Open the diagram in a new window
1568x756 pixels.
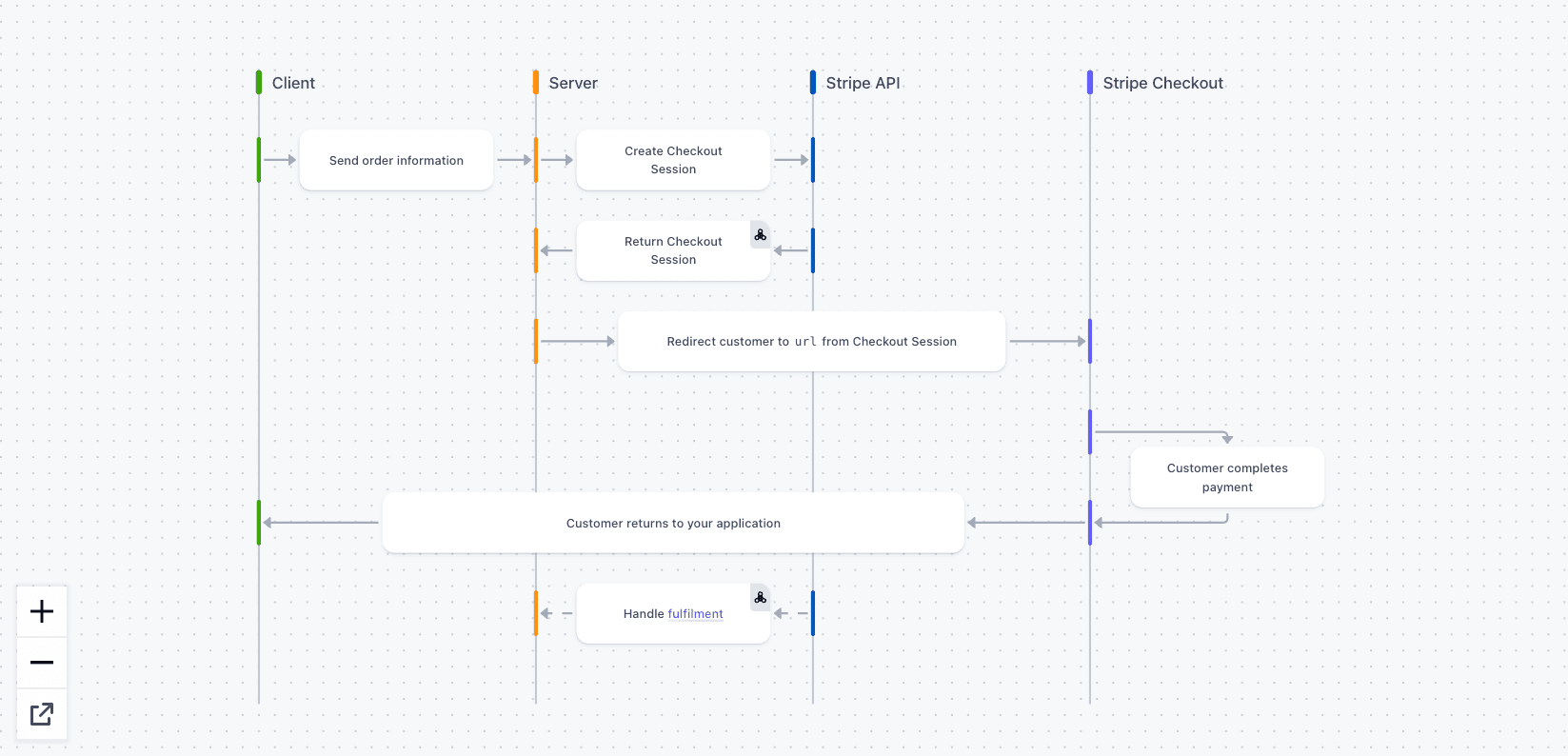pos(41,714)
